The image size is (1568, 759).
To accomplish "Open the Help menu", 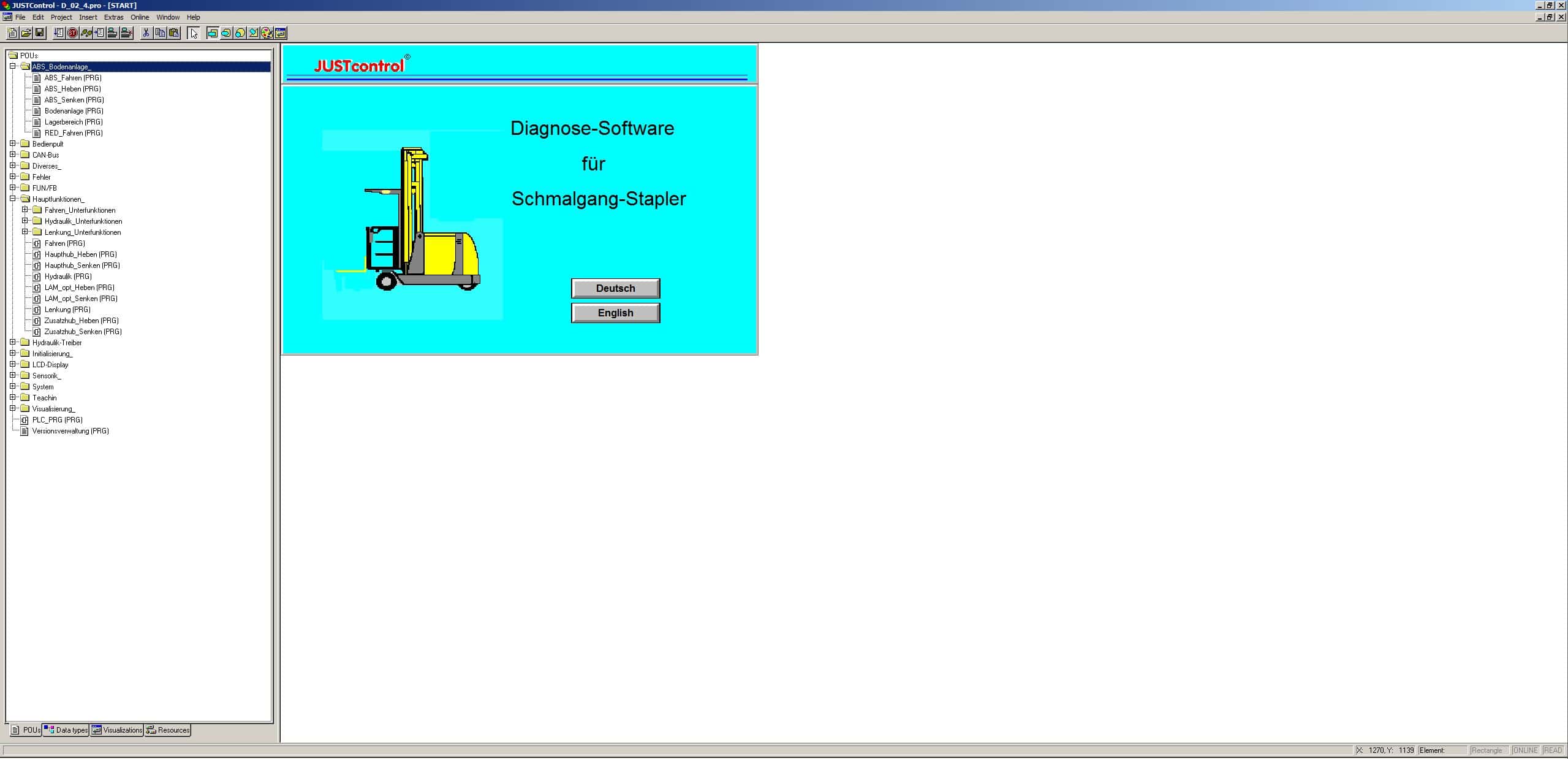I will click(x=193, y=17).
